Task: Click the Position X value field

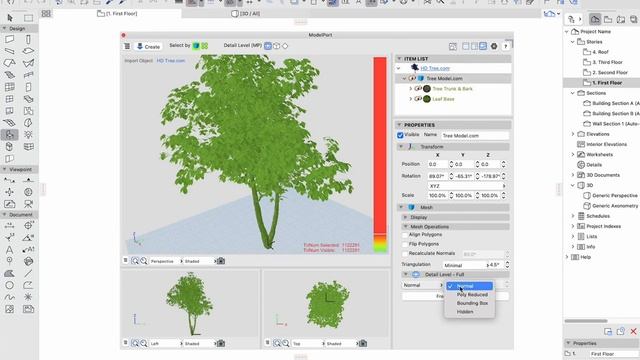Action: click(x=438, y=164)
